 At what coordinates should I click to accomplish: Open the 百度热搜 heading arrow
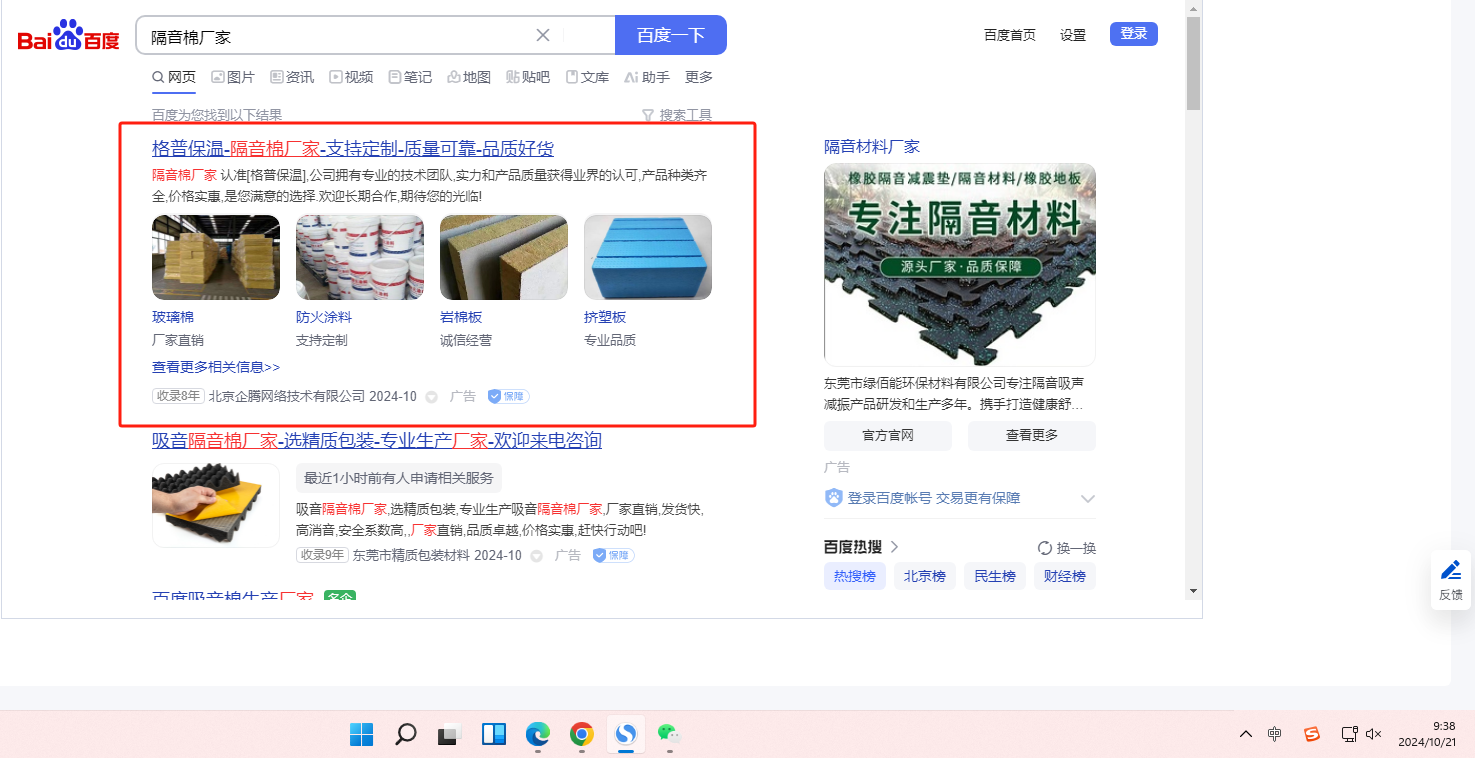click(x=894, y=547)
